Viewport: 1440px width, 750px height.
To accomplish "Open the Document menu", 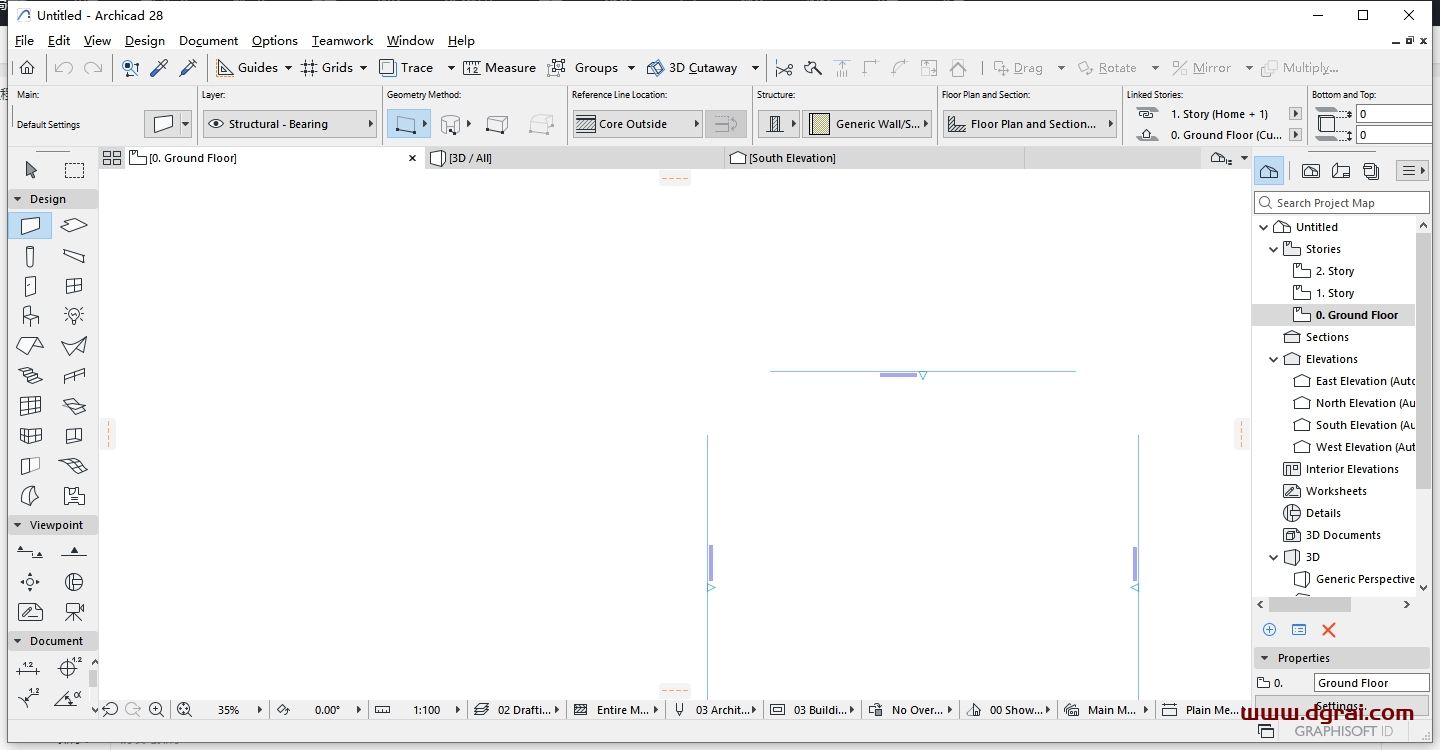I will [x=208, y=41].
